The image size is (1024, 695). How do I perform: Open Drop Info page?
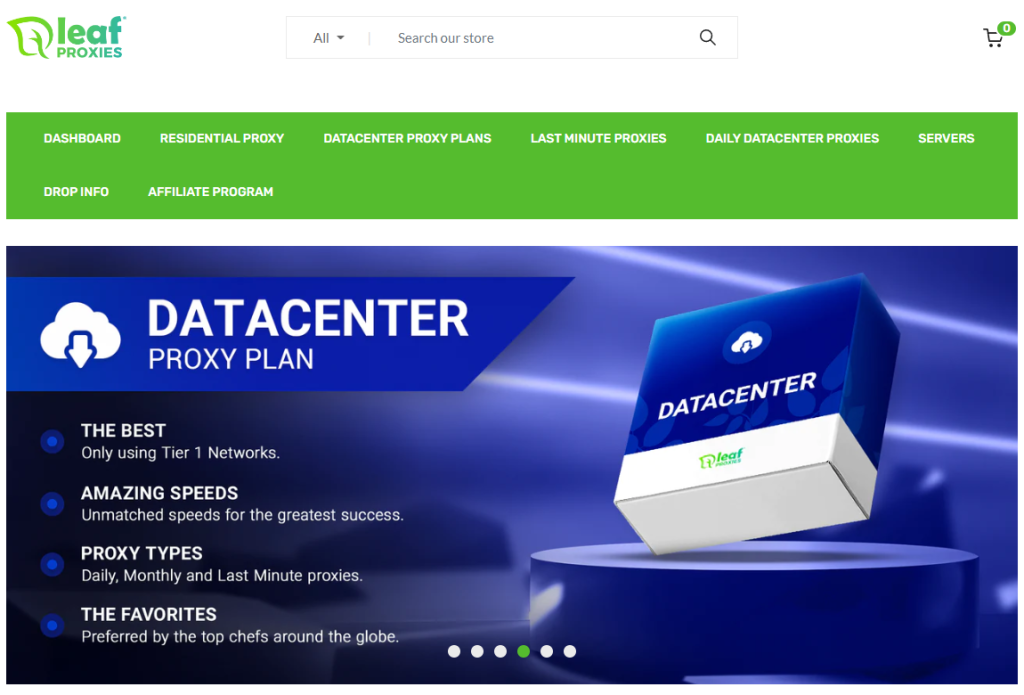coord(76,192)
